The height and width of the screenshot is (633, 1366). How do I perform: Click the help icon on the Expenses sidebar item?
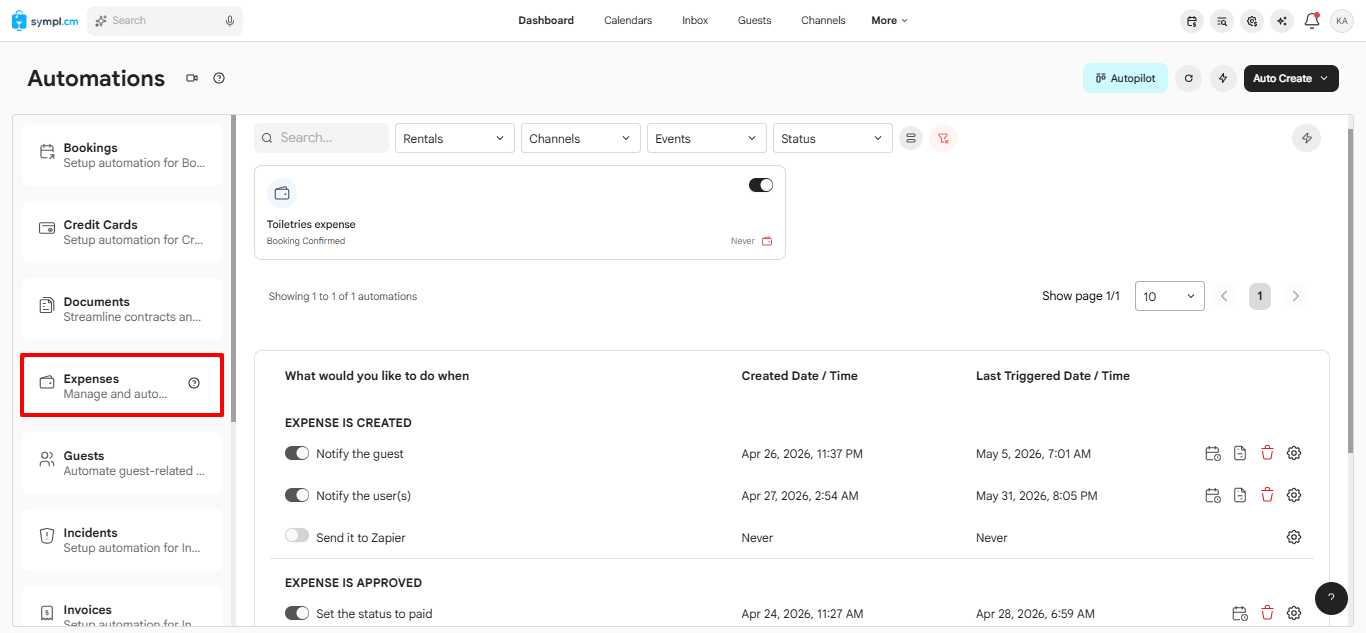tap(194, 383)
